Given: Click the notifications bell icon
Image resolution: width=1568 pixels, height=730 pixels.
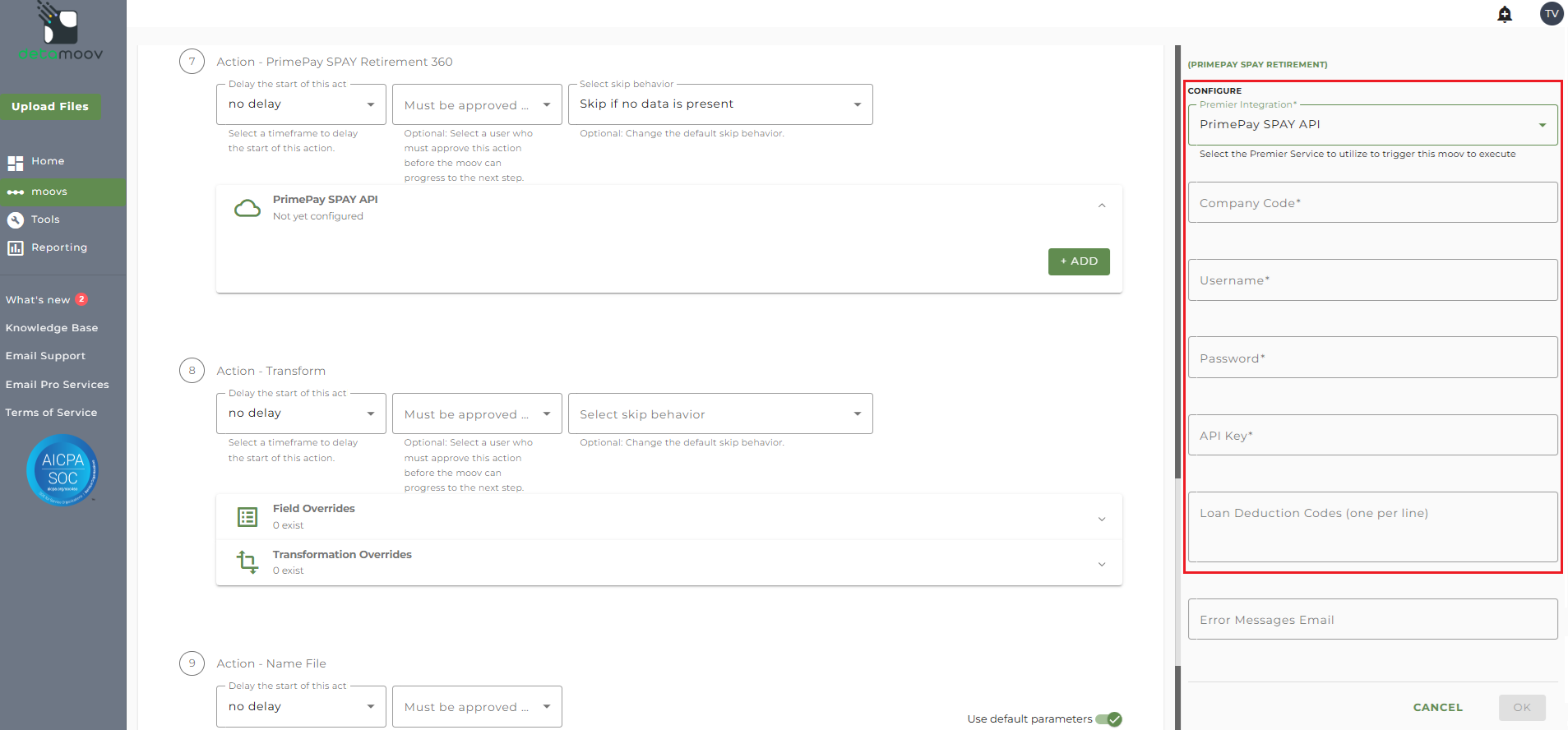Looking at the screenshot, I should pos(1505,15).
